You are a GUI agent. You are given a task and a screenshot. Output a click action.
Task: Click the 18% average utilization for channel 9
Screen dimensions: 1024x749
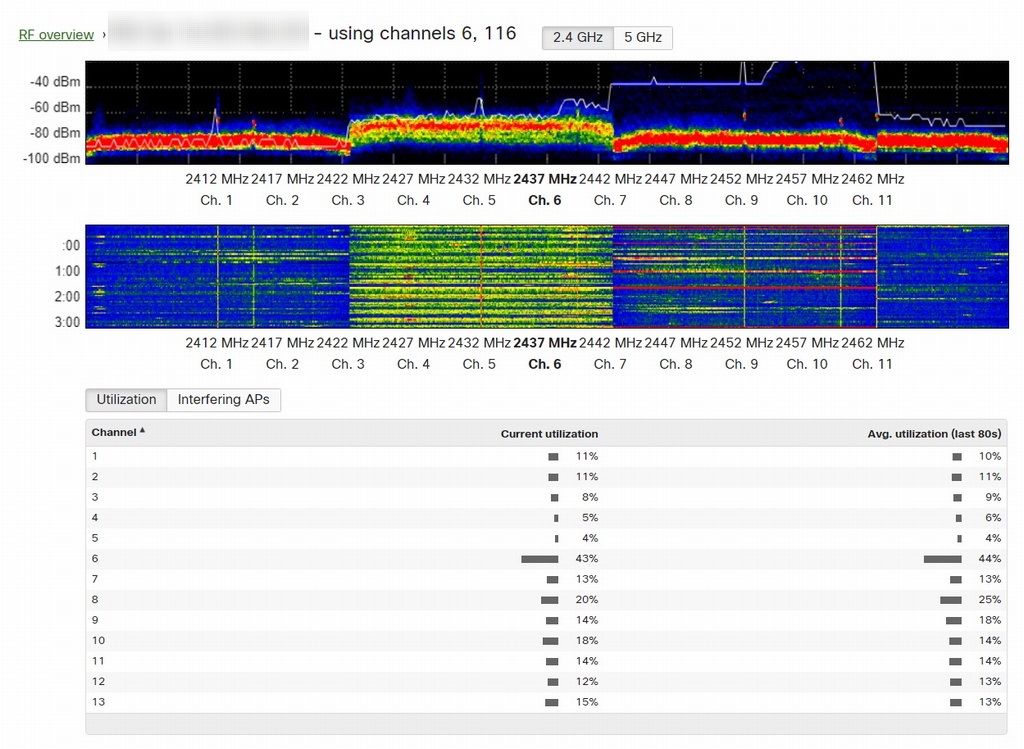coord(990,620)
